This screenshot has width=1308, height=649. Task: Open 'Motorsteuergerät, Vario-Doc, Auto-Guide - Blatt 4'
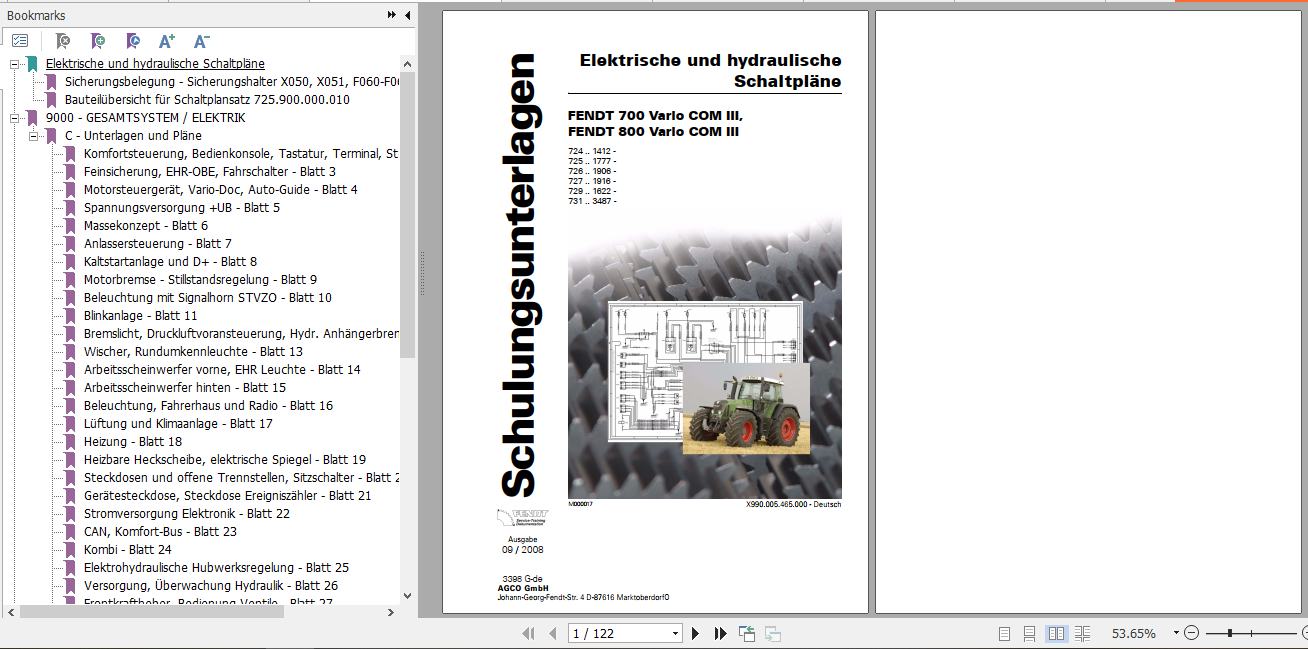click(221, 190)
